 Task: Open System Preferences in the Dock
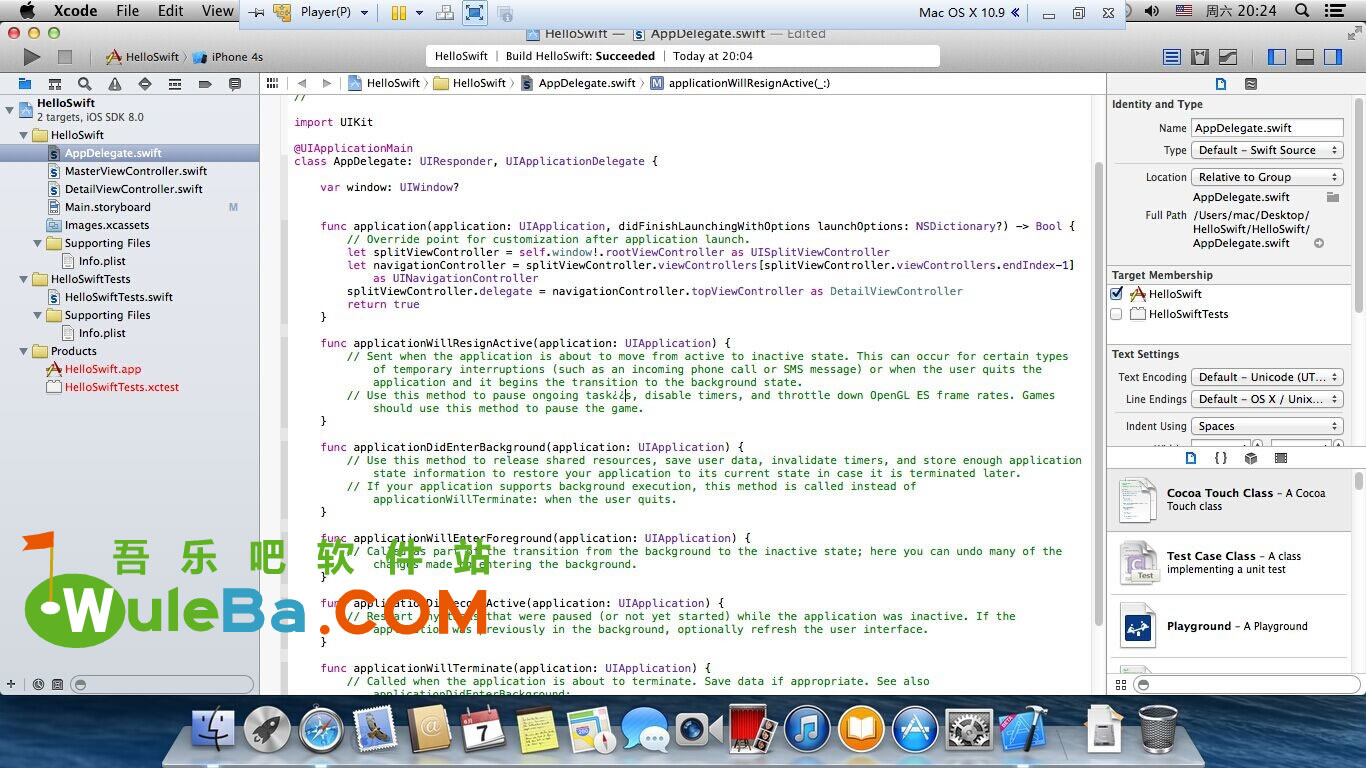click(x=968, y=729)
